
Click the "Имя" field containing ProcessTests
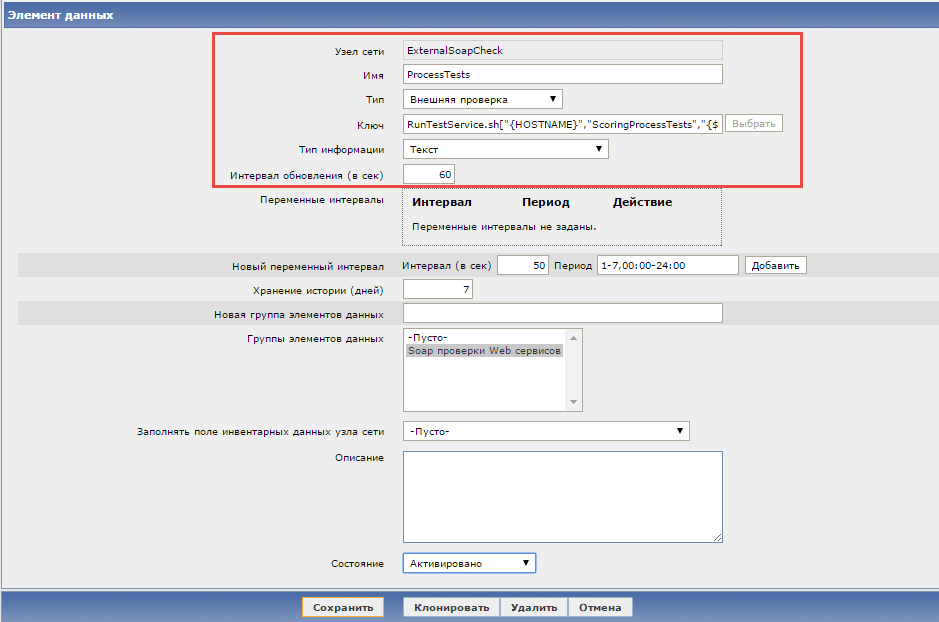[x=560, y=73]
